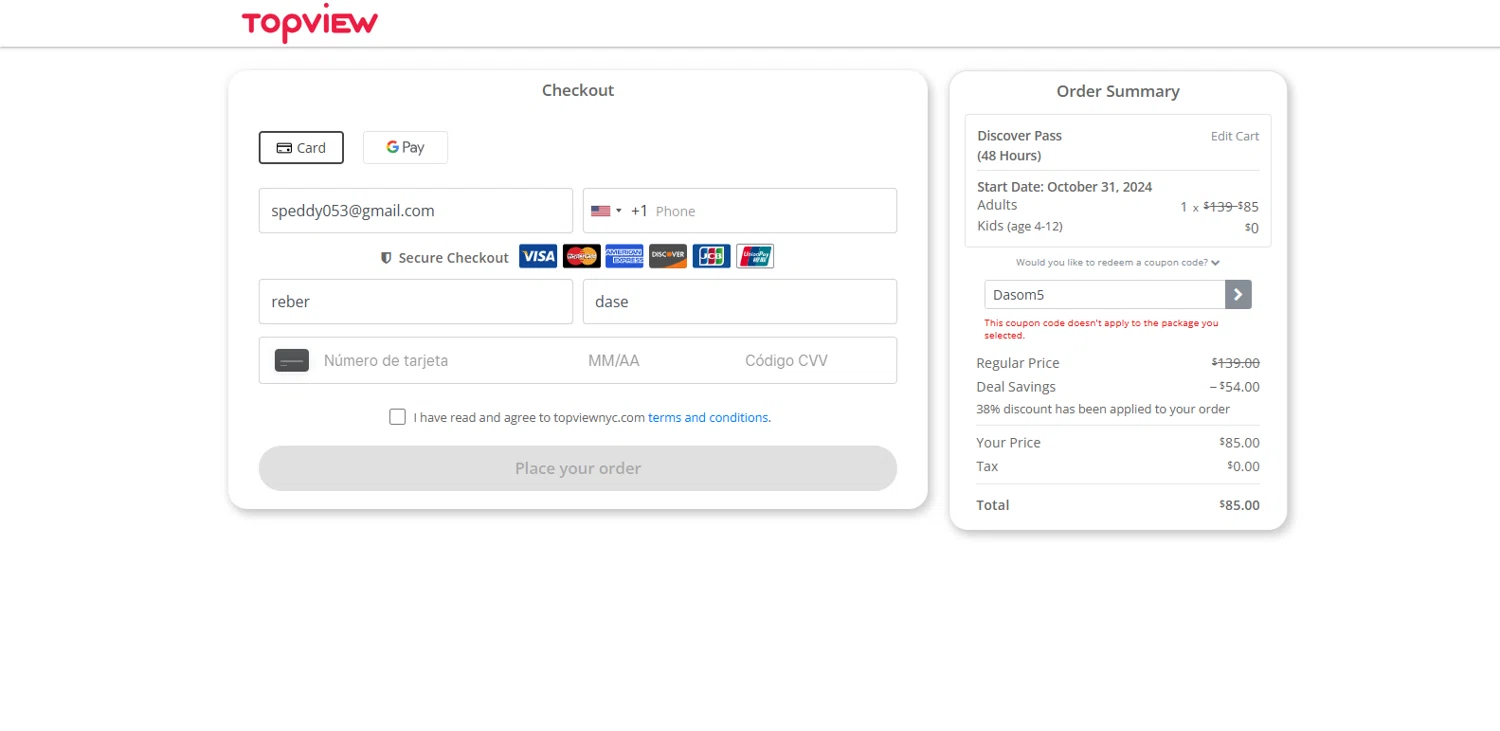This screenshot has height=731, width=1500.
Task: Click the Mastercard logo
Action: 582,257
